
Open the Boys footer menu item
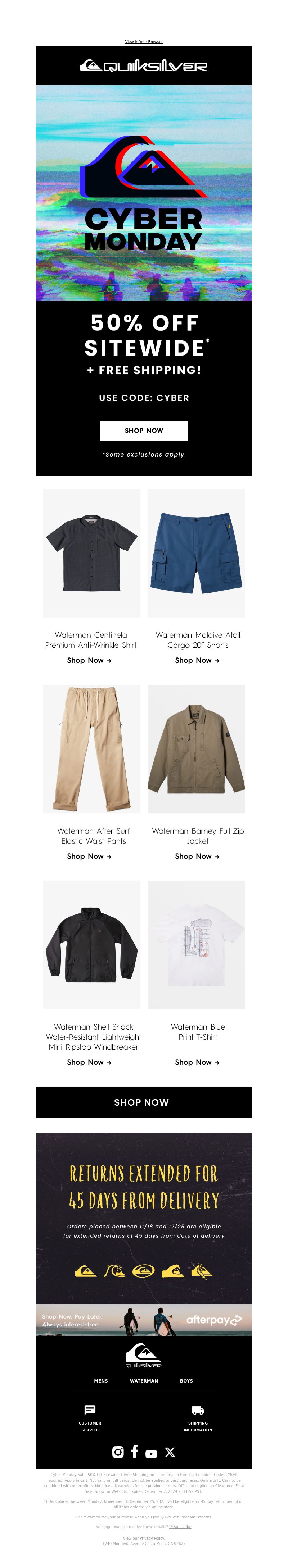(186, 1381)
